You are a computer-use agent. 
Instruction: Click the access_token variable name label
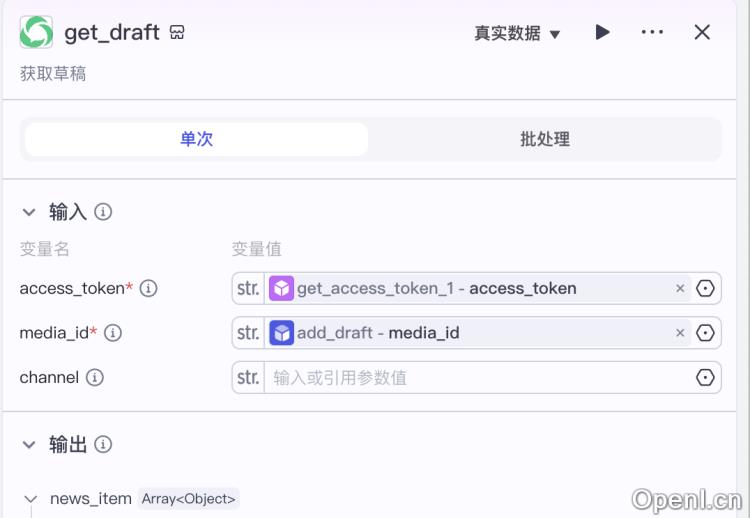click(72, 288)
